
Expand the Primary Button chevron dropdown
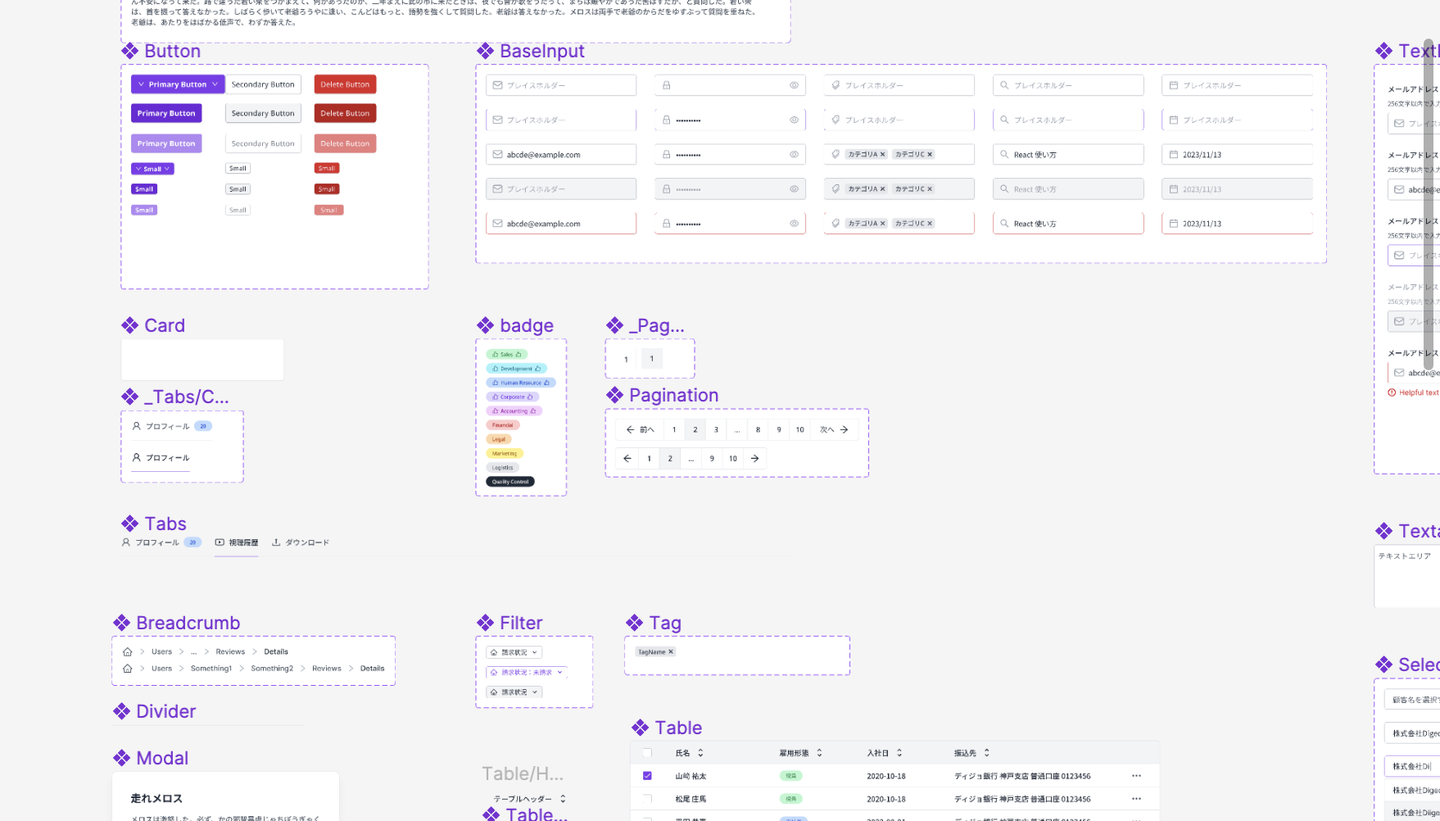pyautogui.click(x=215, y=84)
